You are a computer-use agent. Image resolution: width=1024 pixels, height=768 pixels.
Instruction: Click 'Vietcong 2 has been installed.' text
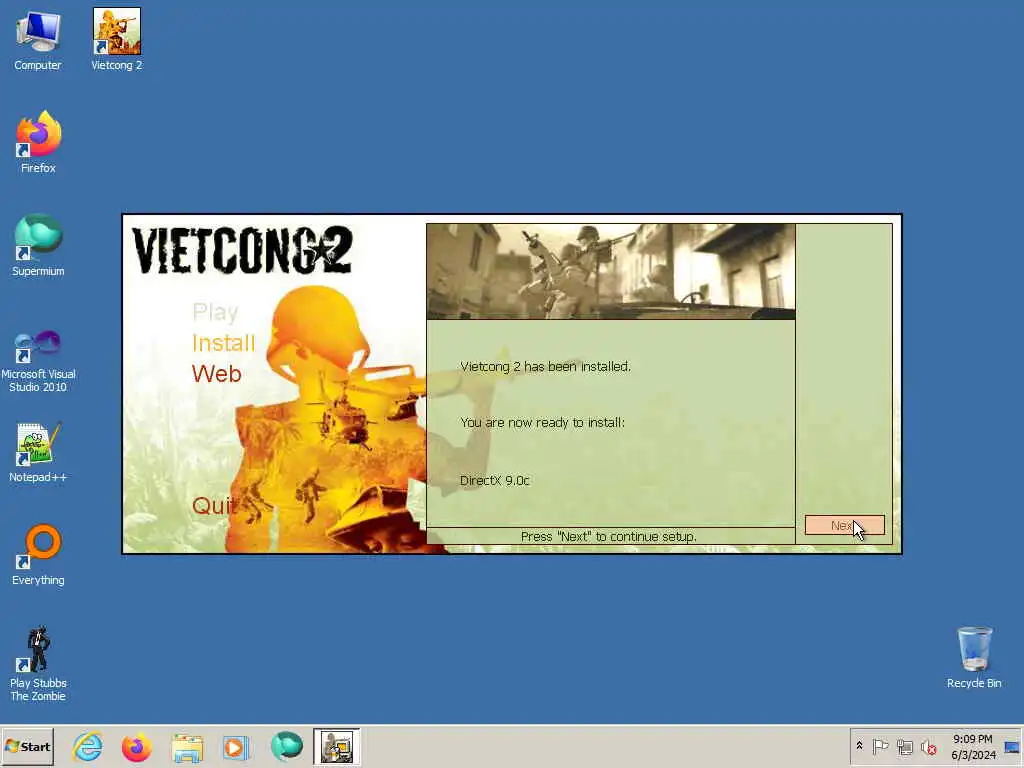click(x=545, y=366)
